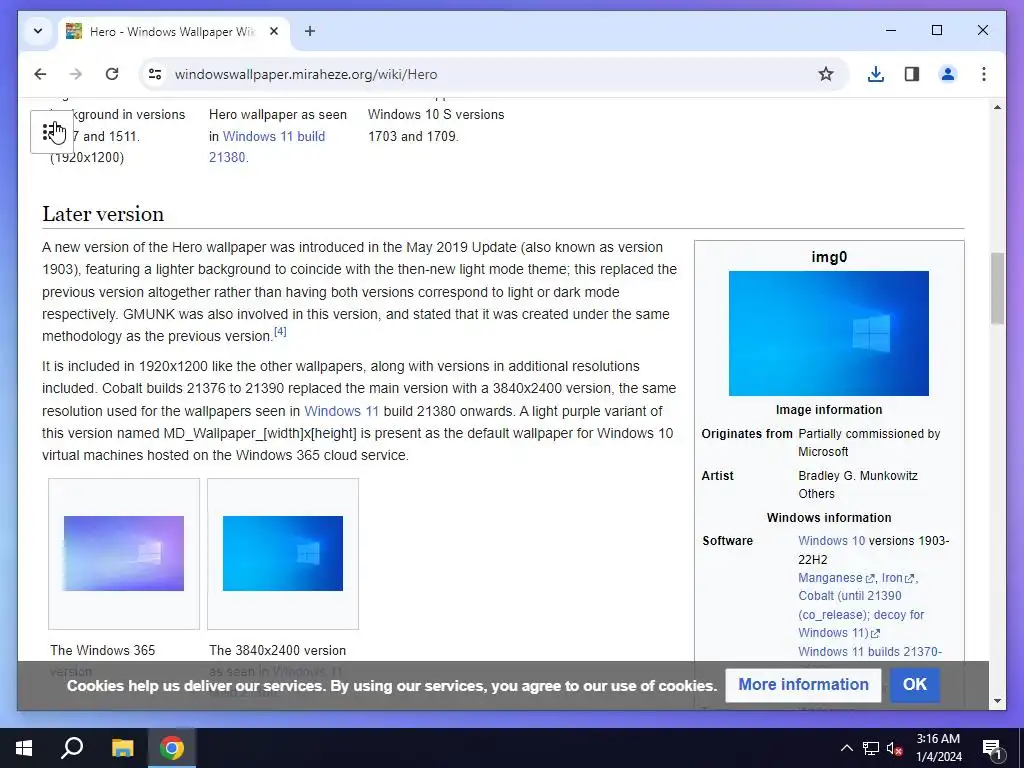Open the notification center icon
The image size is (1024, 768).
pyautogui.click(x=992, y=748)
